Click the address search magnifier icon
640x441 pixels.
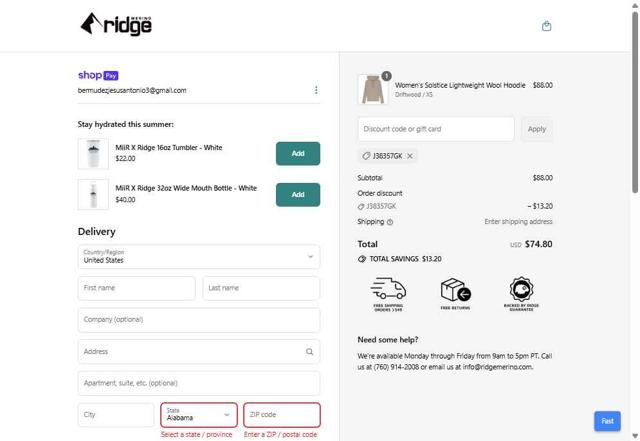pos(309,352)
